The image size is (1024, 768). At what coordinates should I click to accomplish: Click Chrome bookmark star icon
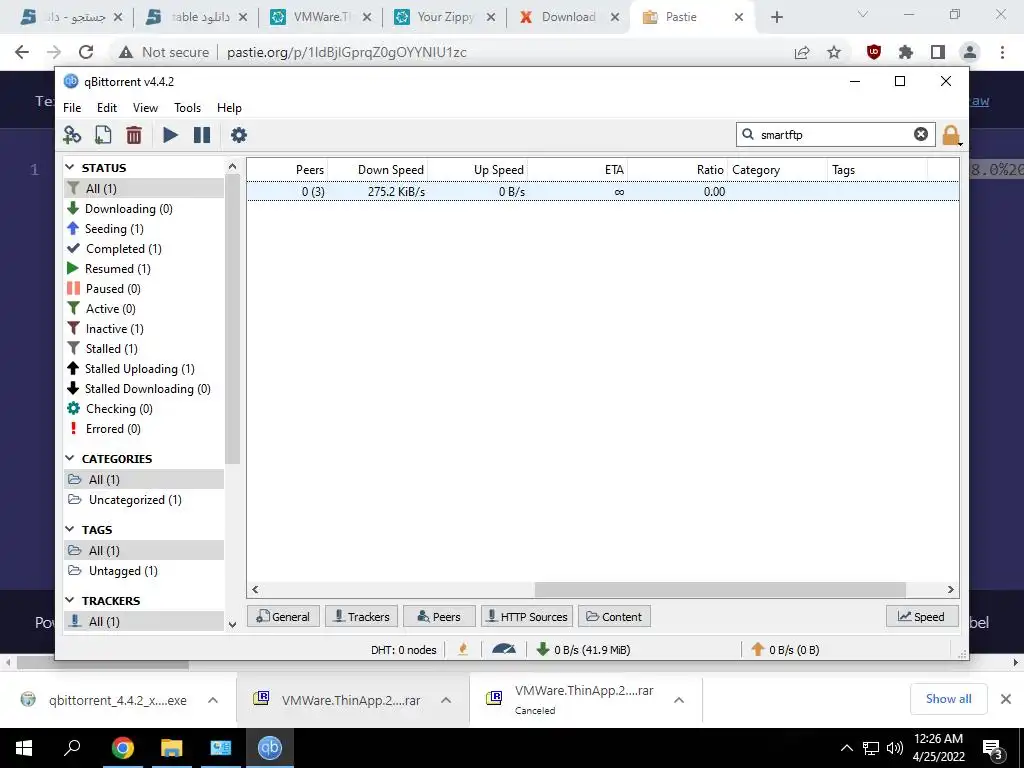coord(834,52)
